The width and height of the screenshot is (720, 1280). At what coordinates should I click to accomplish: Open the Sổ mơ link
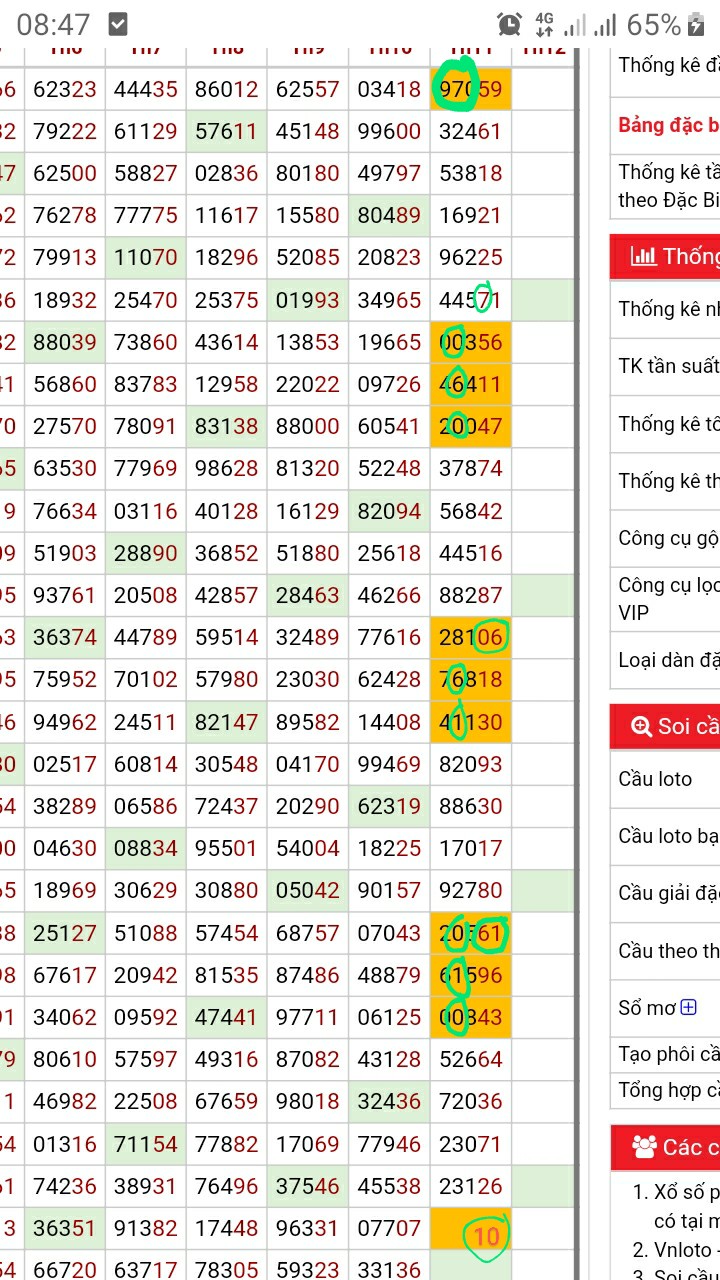point(647,1008)
